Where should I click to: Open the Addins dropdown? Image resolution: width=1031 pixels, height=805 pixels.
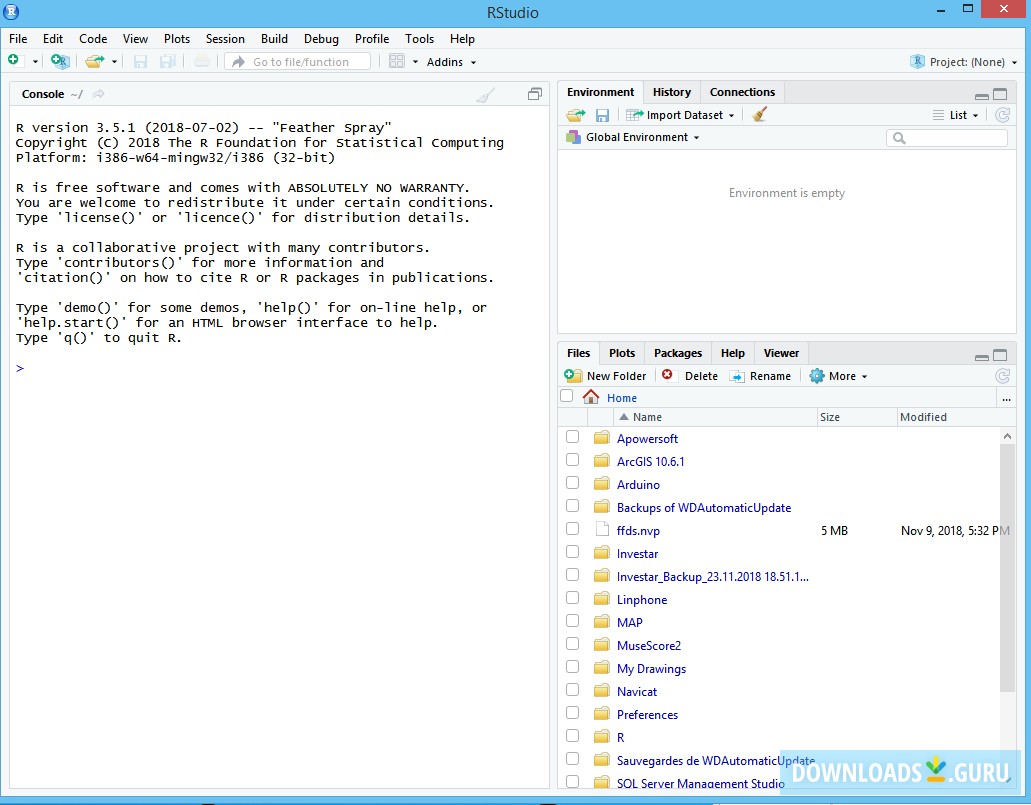[451, 62]
